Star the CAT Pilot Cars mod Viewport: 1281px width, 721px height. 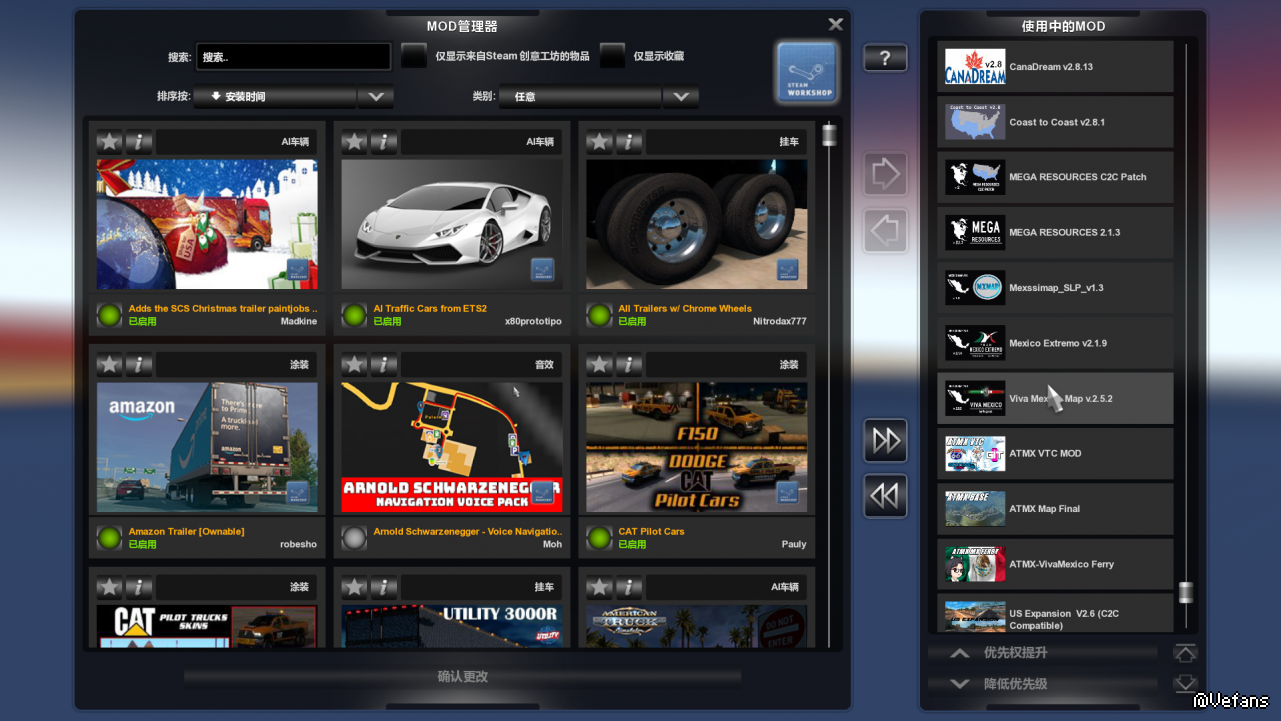coord(599,365)
